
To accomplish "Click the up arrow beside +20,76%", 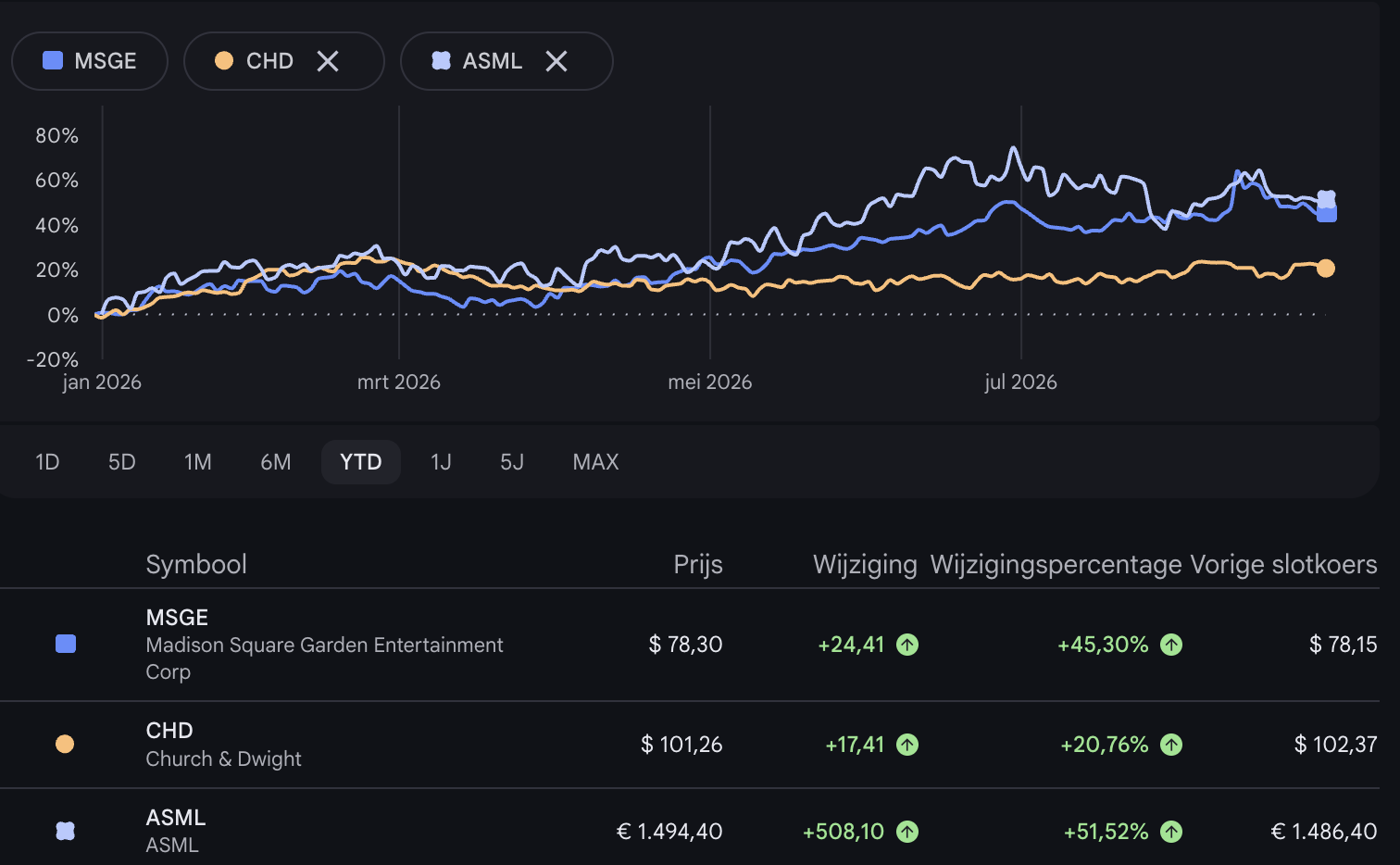I will click(1171, 745).
